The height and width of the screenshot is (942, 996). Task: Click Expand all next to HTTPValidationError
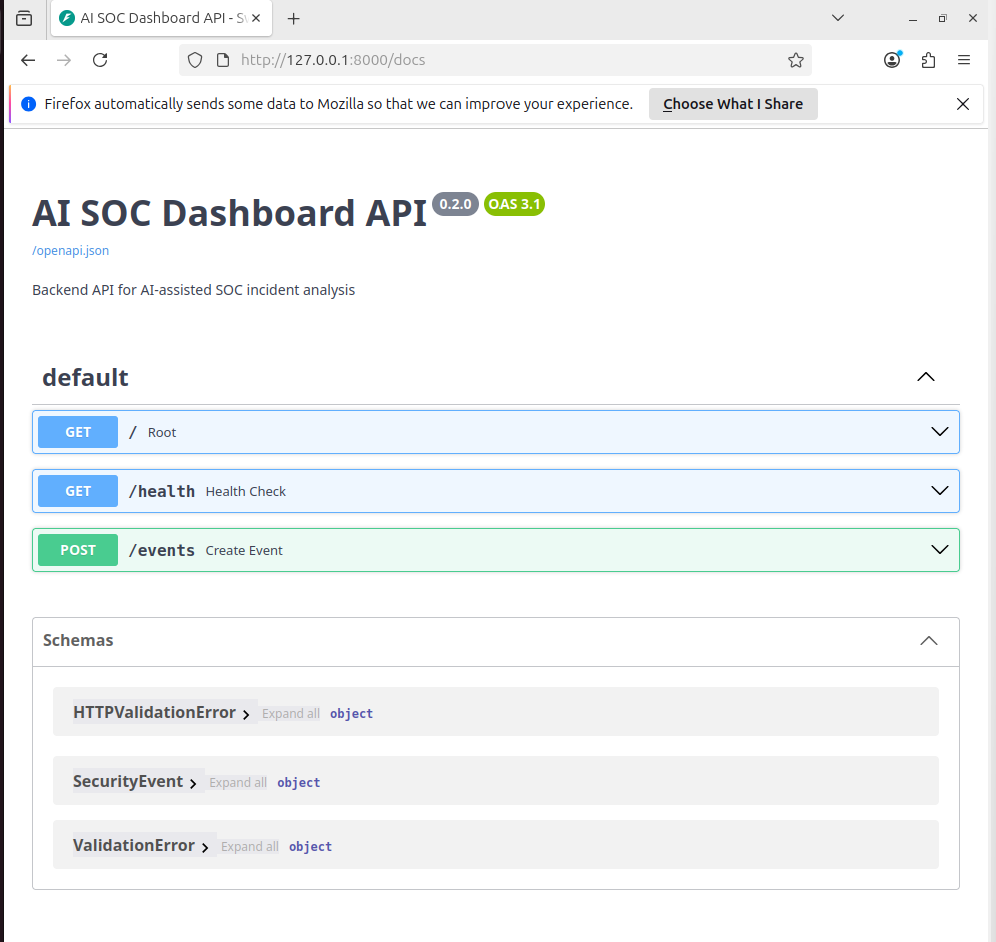click(x=291, y=713)
